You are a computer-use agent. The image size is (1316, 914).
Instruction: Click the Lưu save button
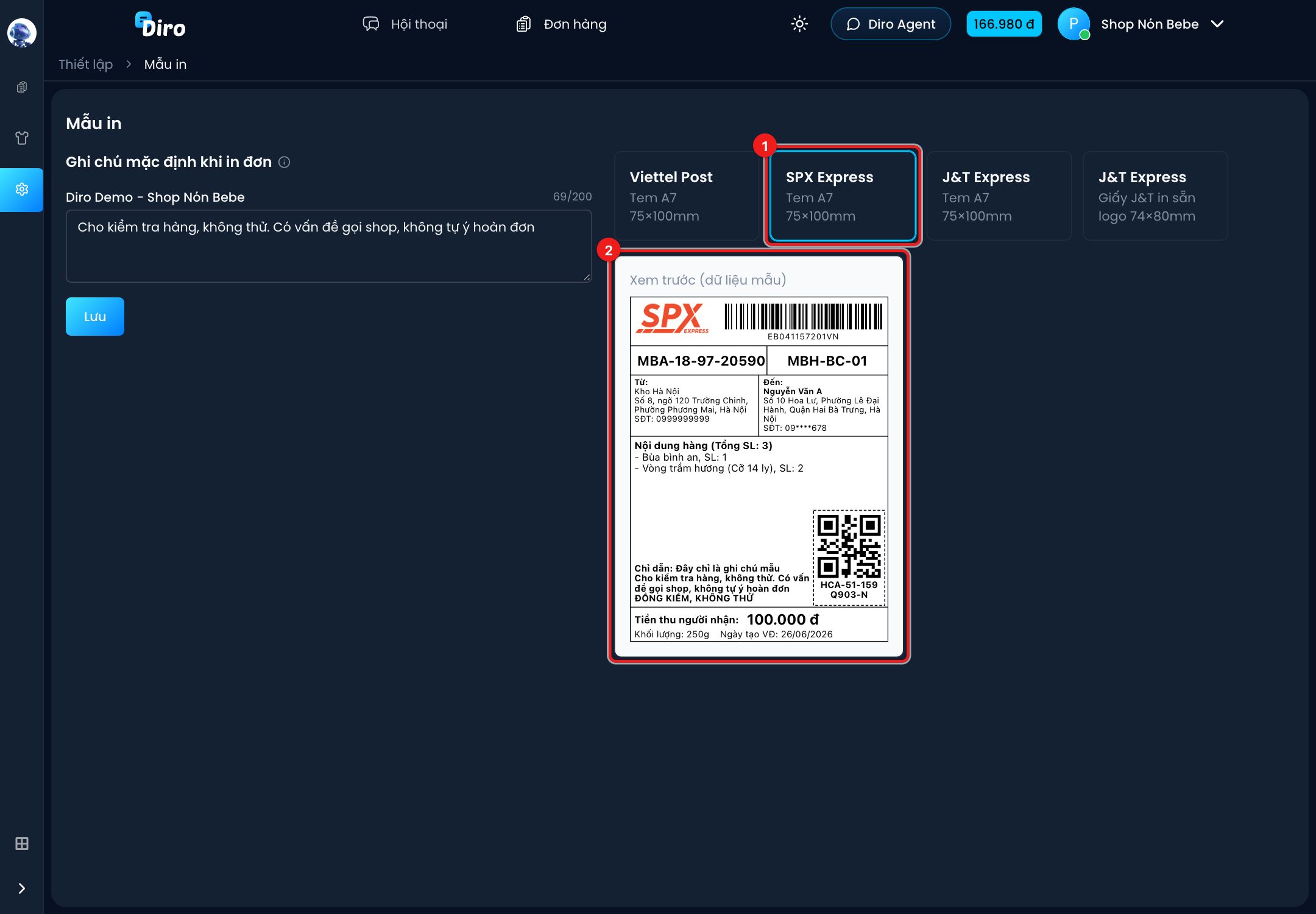[x=95, y=317]
